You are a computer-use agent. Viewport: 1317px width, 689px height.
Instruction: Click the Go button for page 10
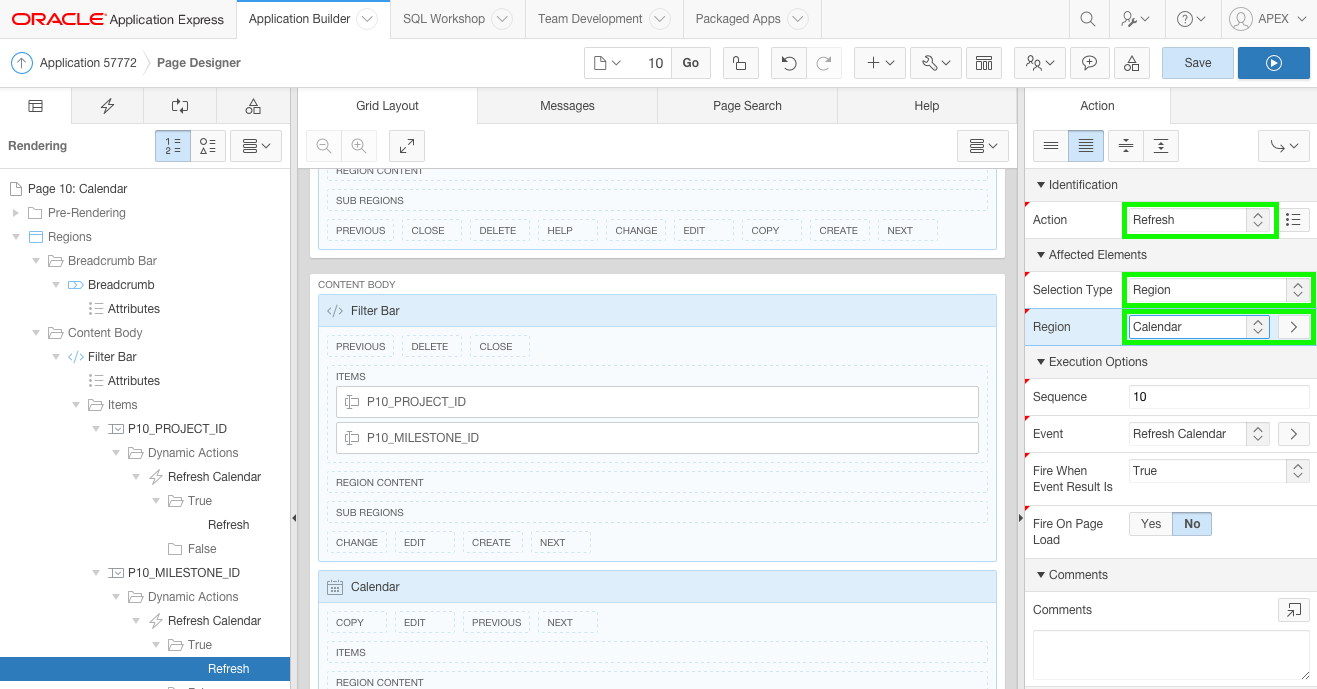click(x=691, y=63)
